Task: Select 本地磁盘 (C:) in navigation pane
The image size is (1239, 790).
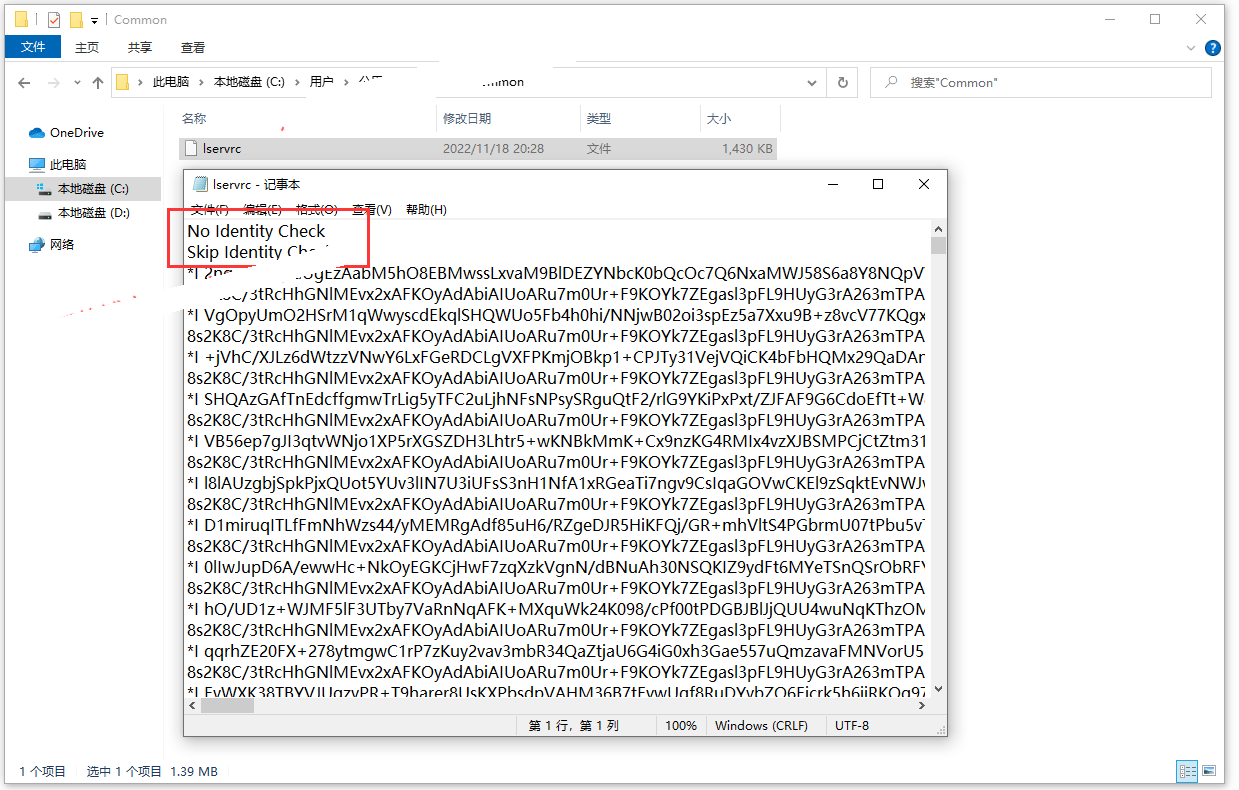Action: click(93, 188)
